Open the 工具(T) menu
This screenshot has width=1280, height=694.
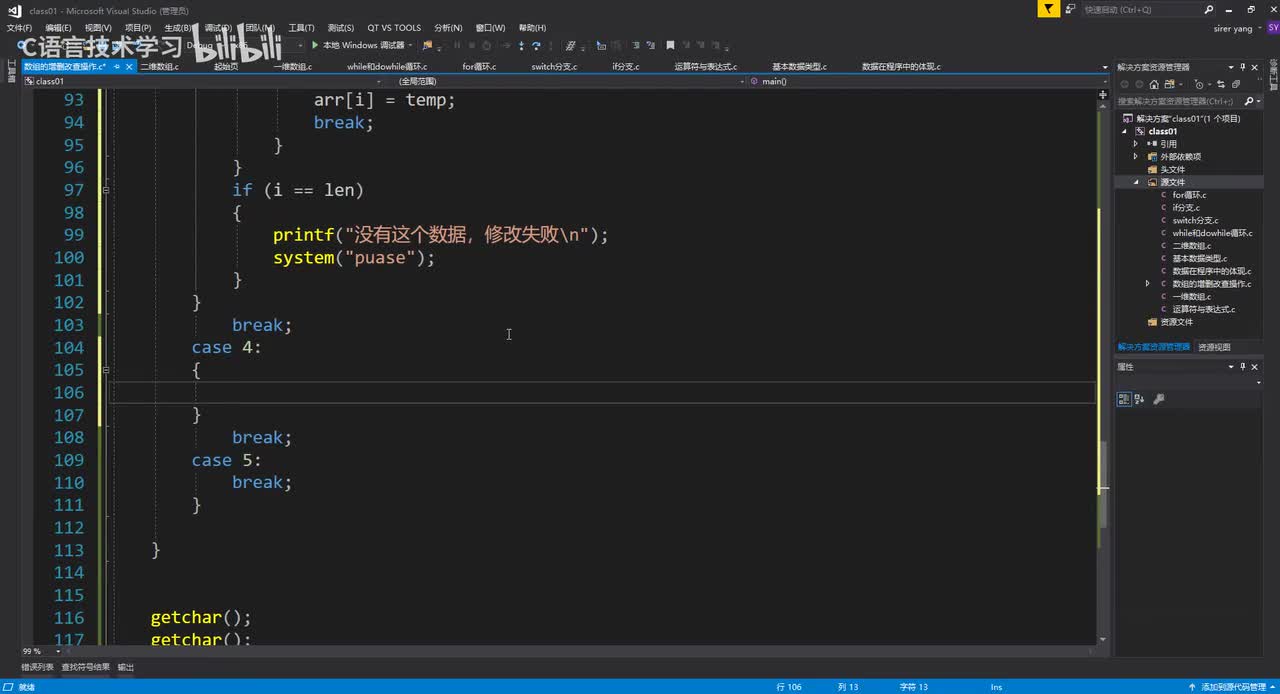(301, 28)
